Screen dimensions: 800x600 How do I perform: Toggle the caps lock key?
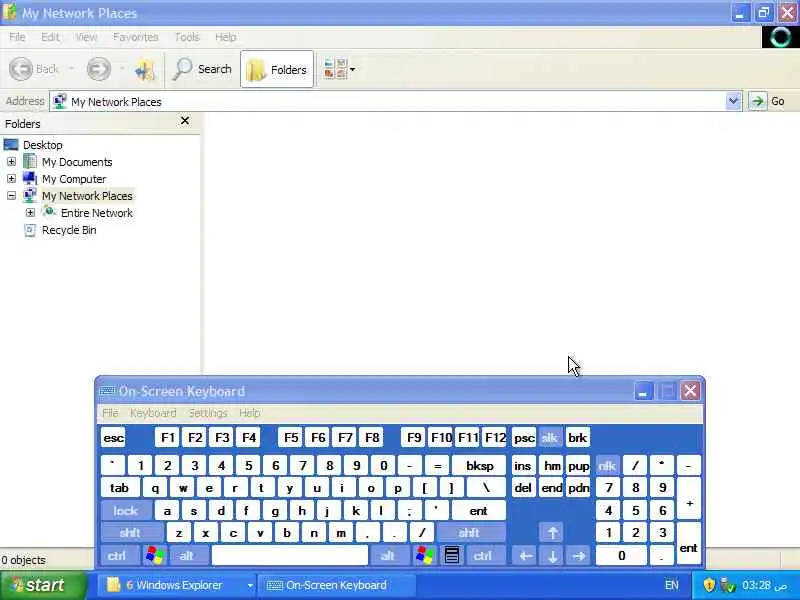126,511
